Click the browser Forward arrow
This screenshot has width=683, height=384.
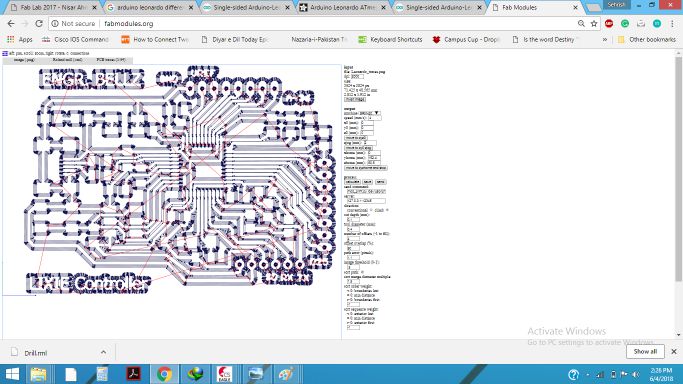25,24
